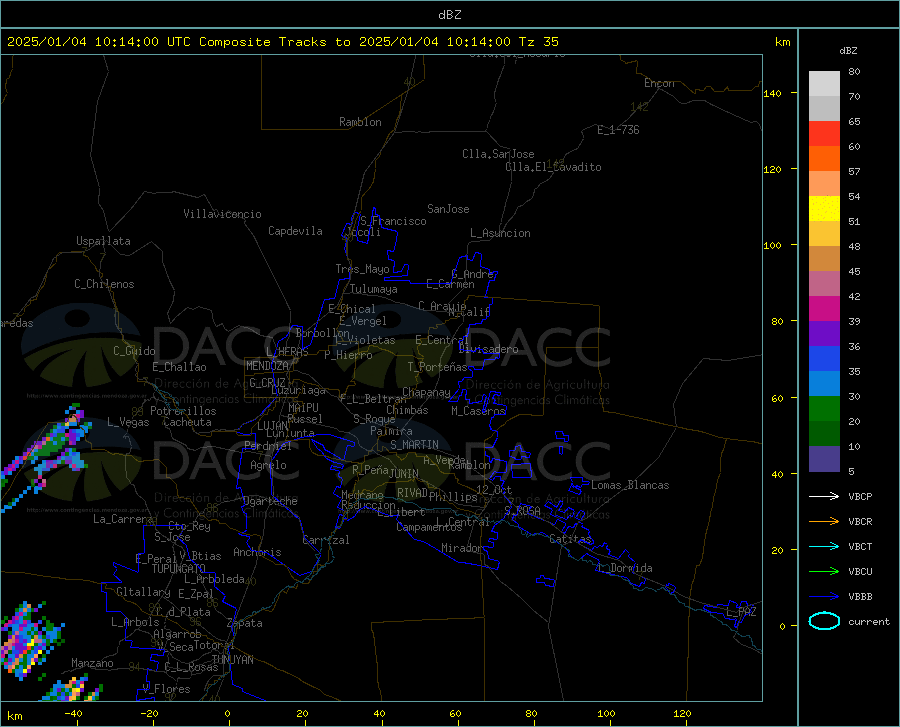Viewport: 900px width, 727px height.
Task: Click the Mirador label
Action: 462,548
